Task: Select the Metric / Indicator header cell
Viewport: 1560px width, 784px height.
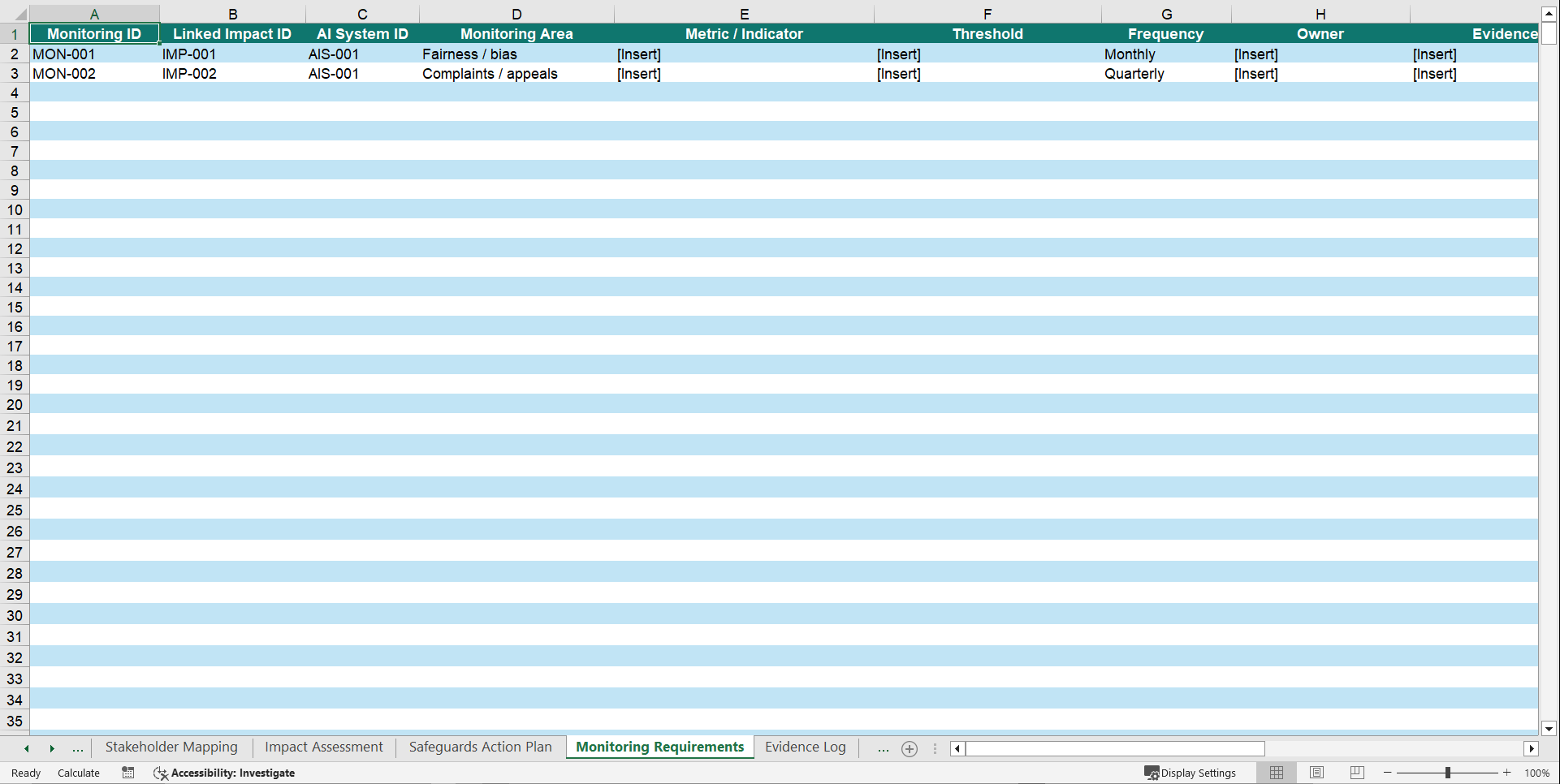Action: [x=744, y=33]
